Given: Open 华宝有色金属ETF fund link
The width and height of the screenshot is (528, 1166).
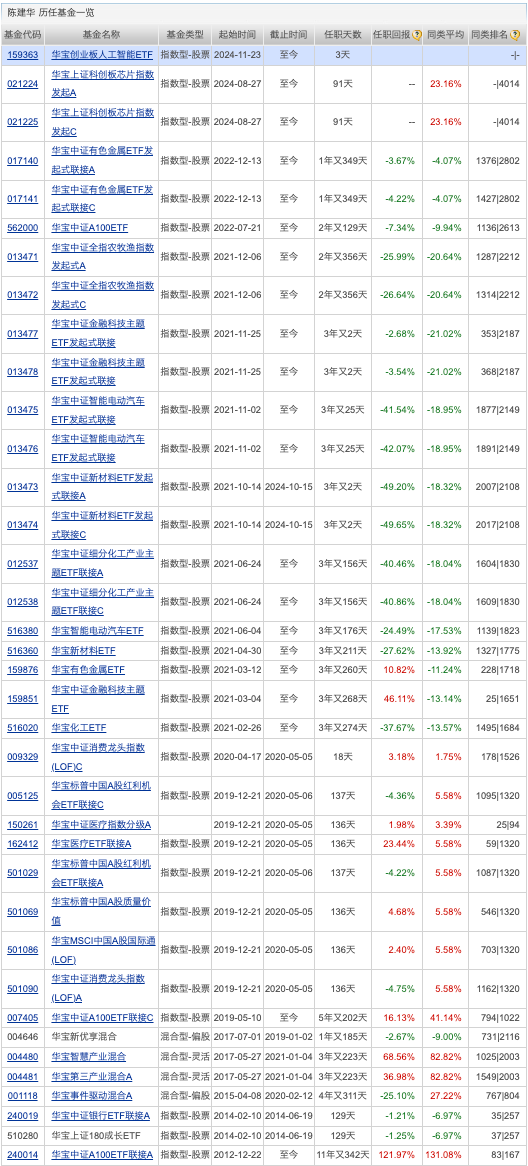Looking at the screenshot, I should click(x=88, y=669).
